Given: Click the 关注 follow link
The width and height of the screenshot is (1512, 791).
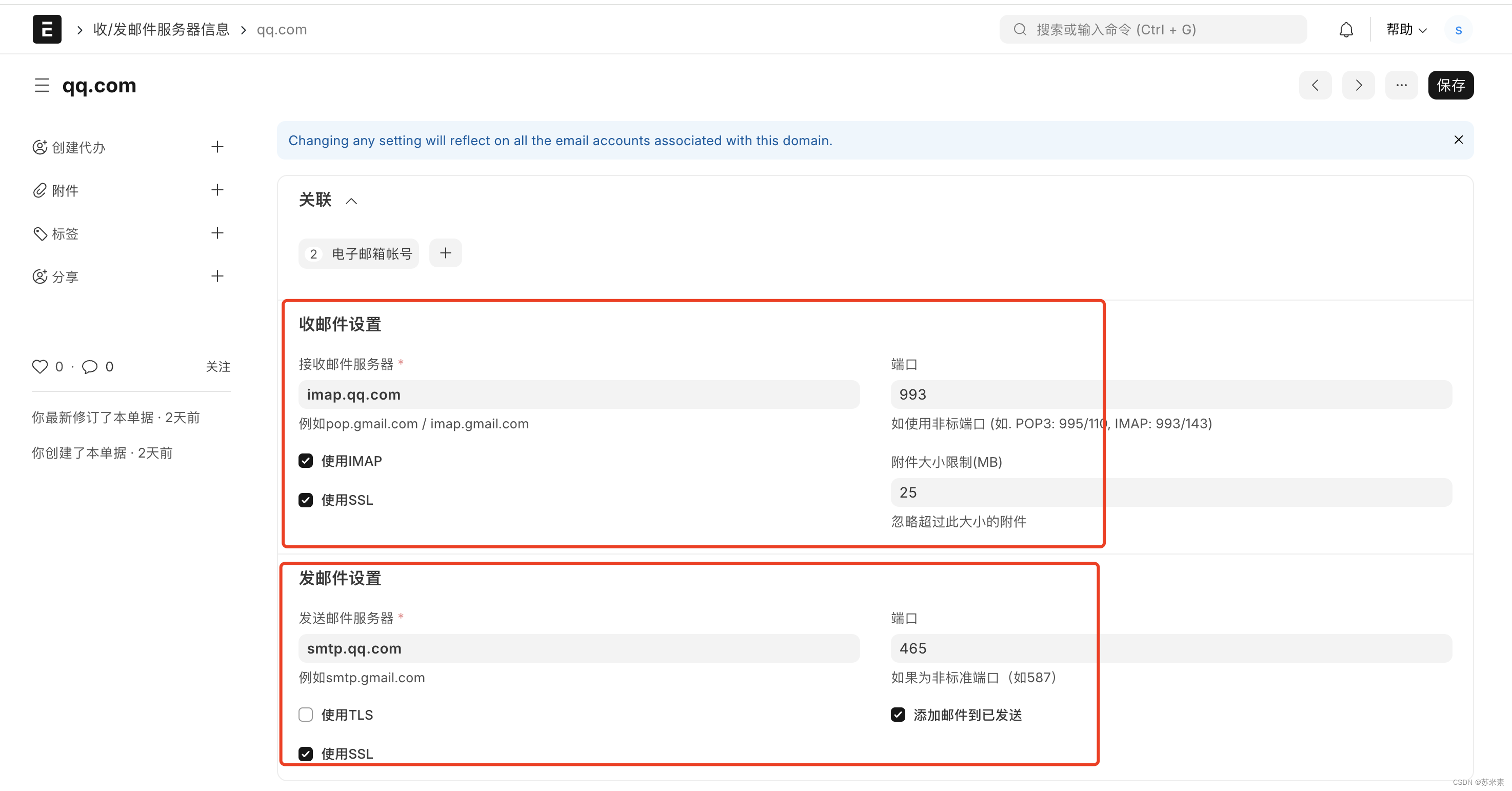Looking at the screenshot, I should (218, 366).
